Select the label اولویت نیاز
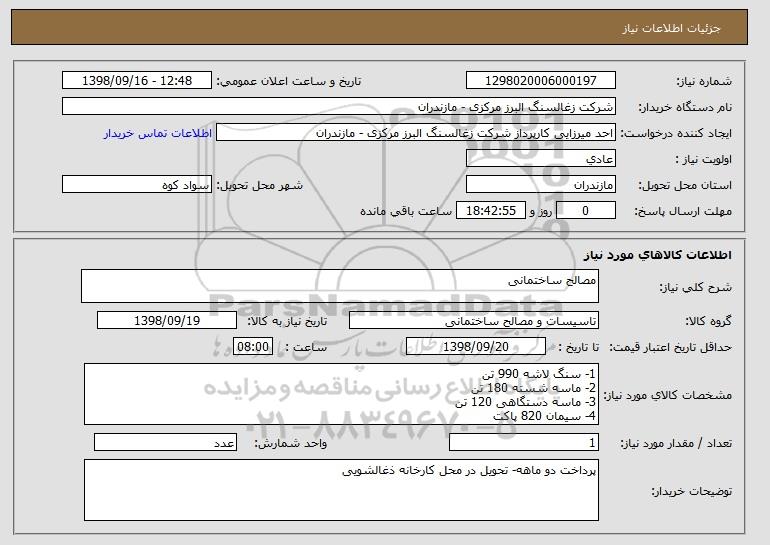This screenshot has width=770, height=545. pos(703,159)
